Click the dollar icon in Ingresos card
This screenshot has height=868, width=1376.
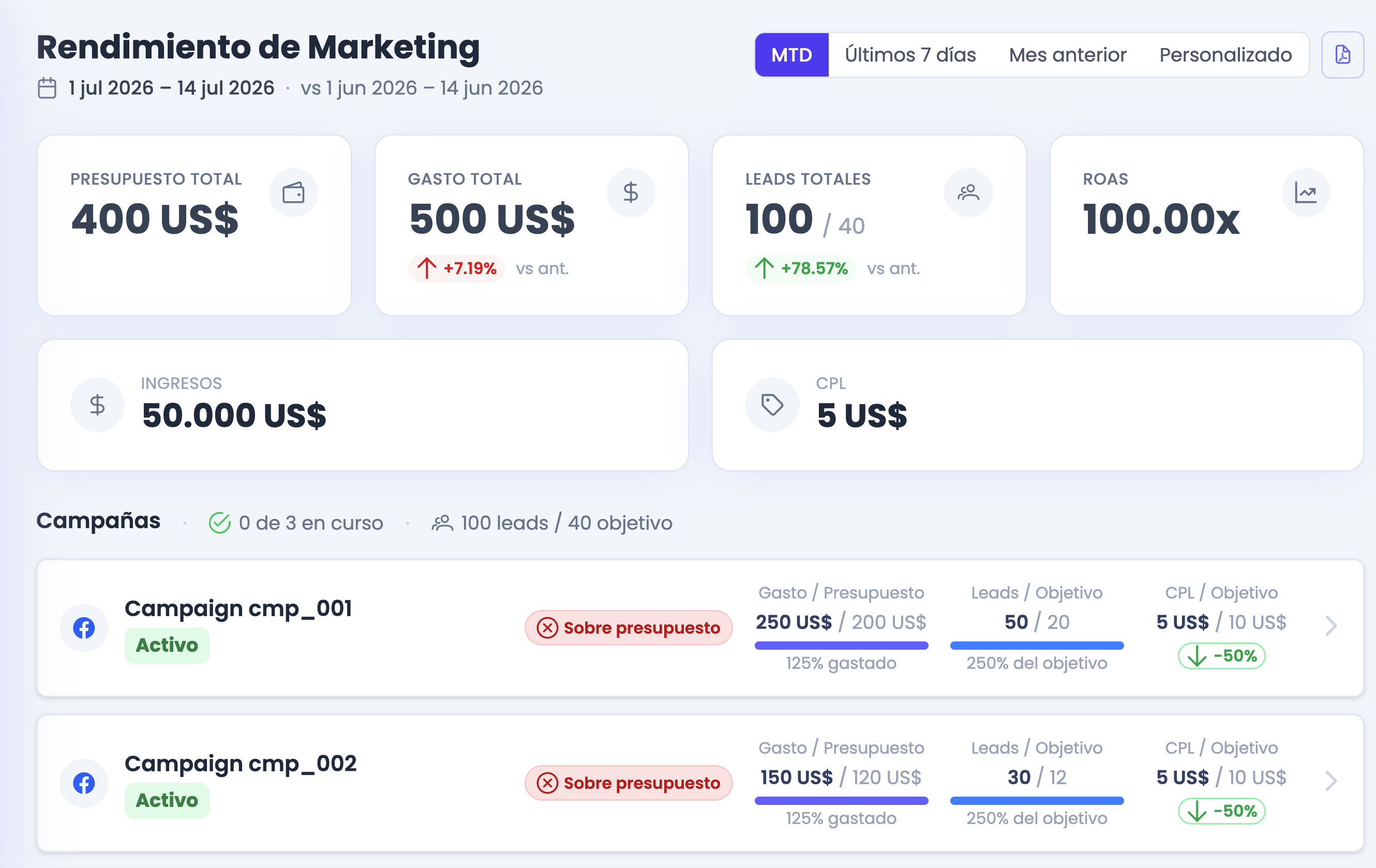pos(98,405)
